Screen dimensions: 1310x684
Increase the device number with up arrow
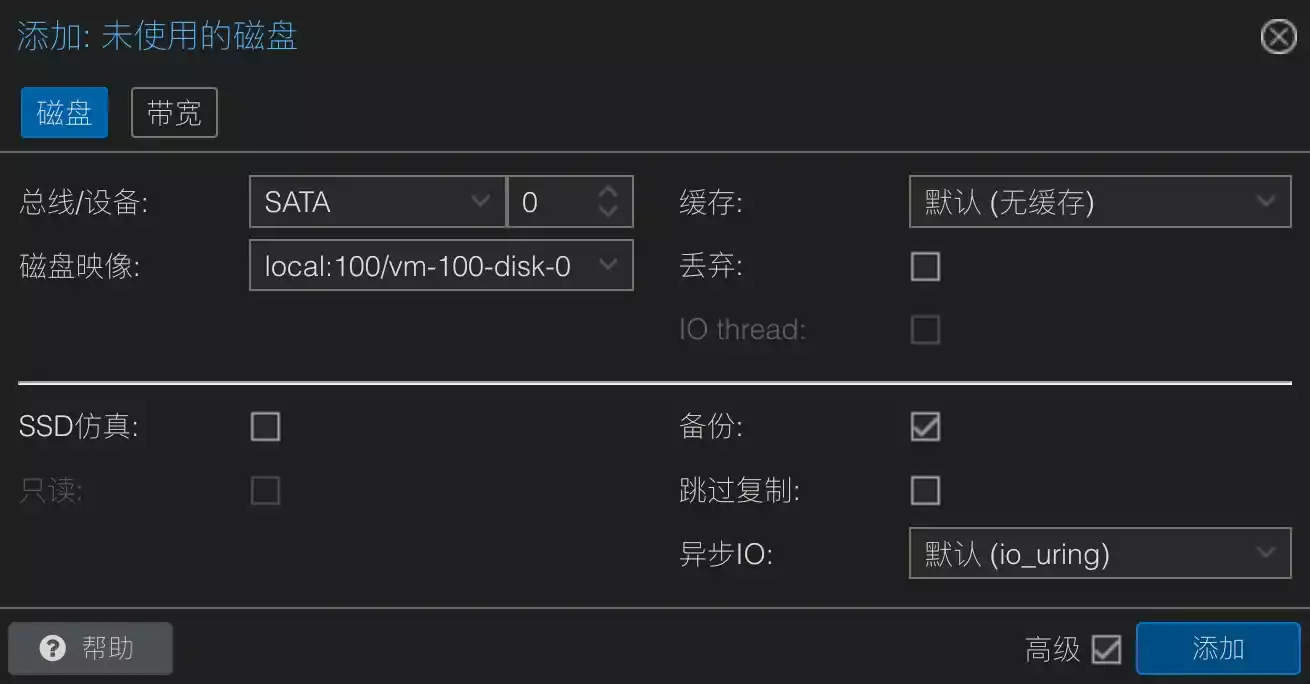608,193
